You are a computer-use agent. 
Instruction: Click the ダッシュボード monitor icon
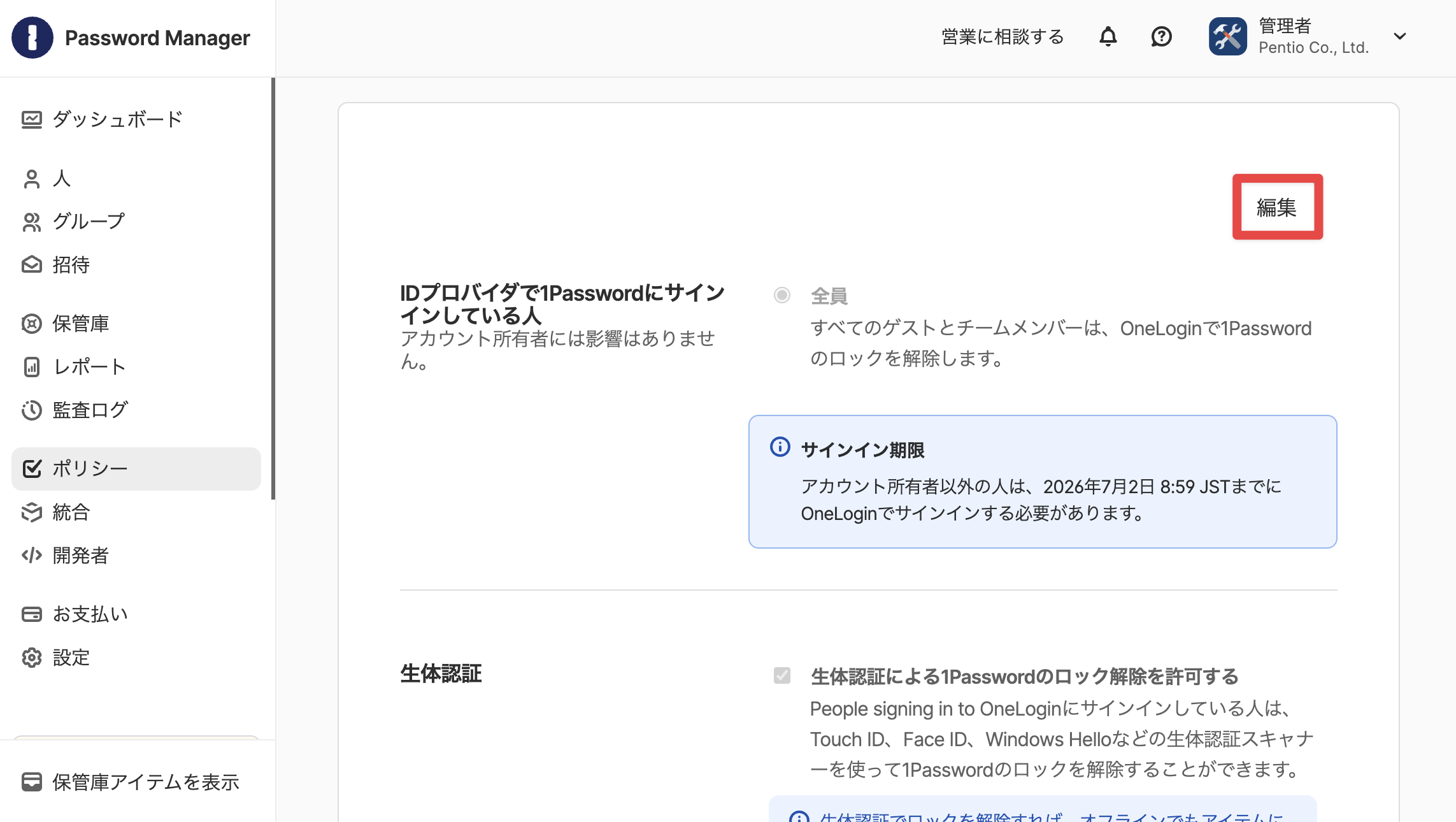coord(32,119)
